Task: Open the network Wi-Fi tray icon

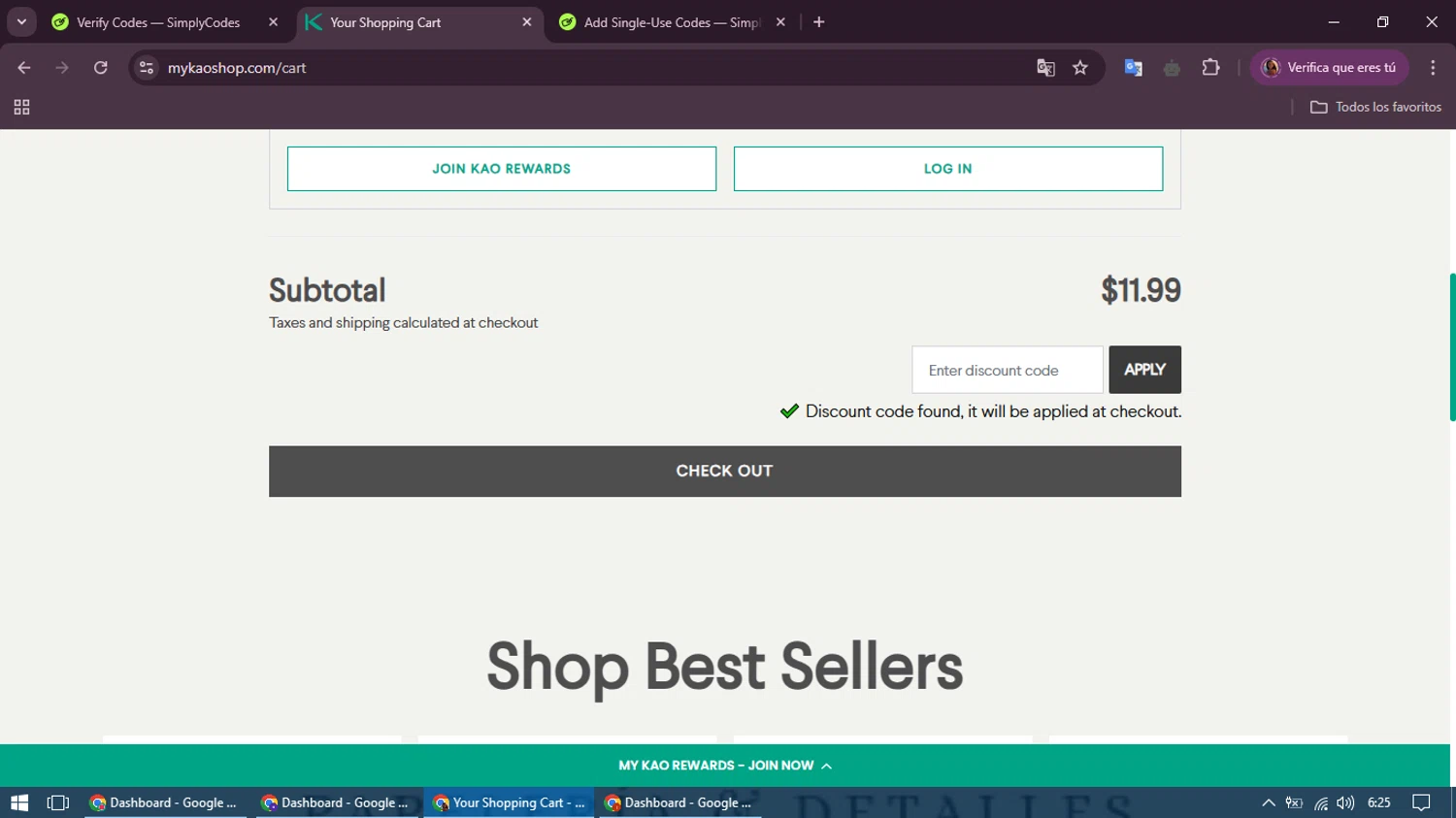Action: pyautogui.click(x=1321, y=802)
